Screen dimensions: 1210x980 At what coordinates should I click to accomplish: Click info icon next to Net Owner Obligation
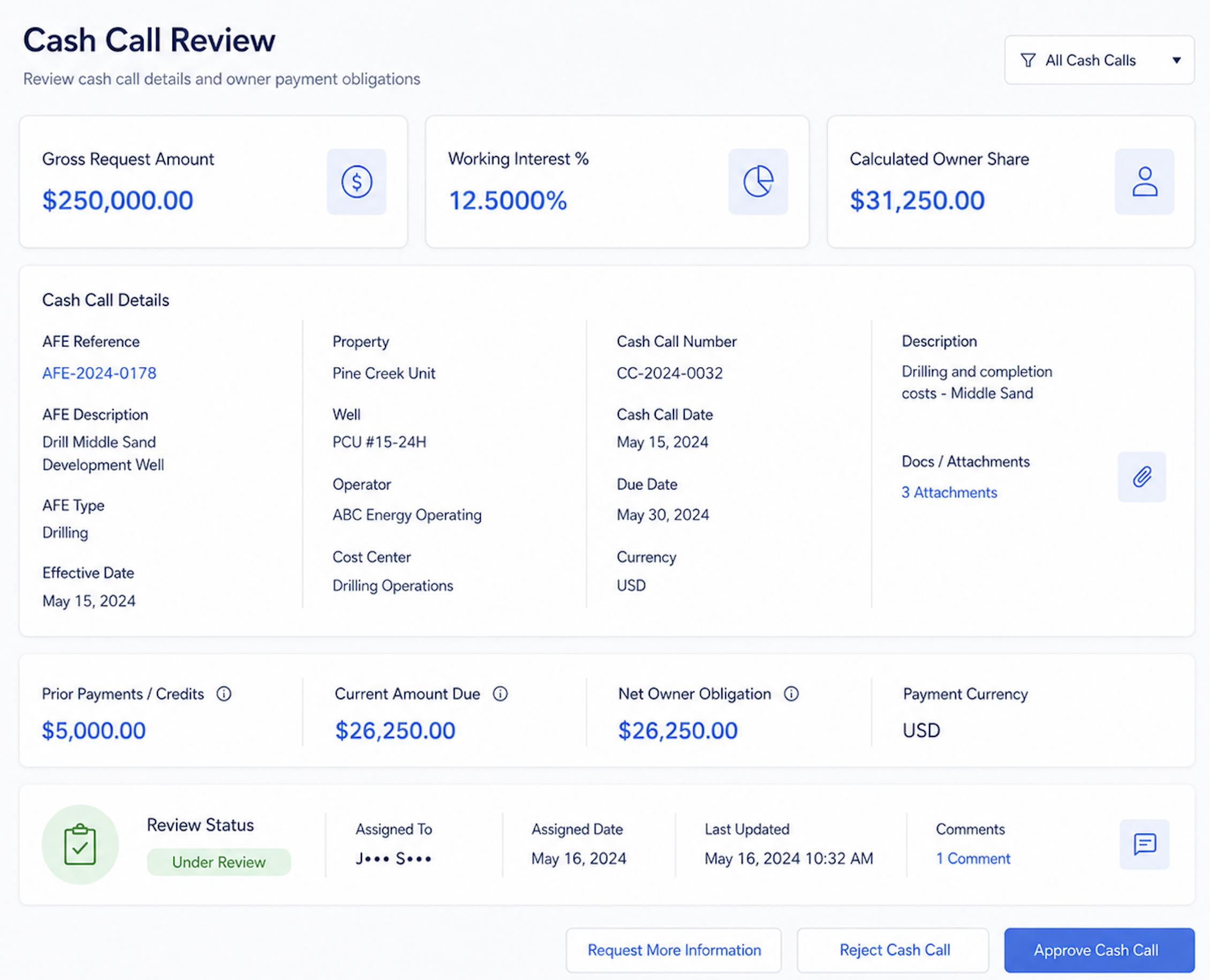click(x=791, y=694)
